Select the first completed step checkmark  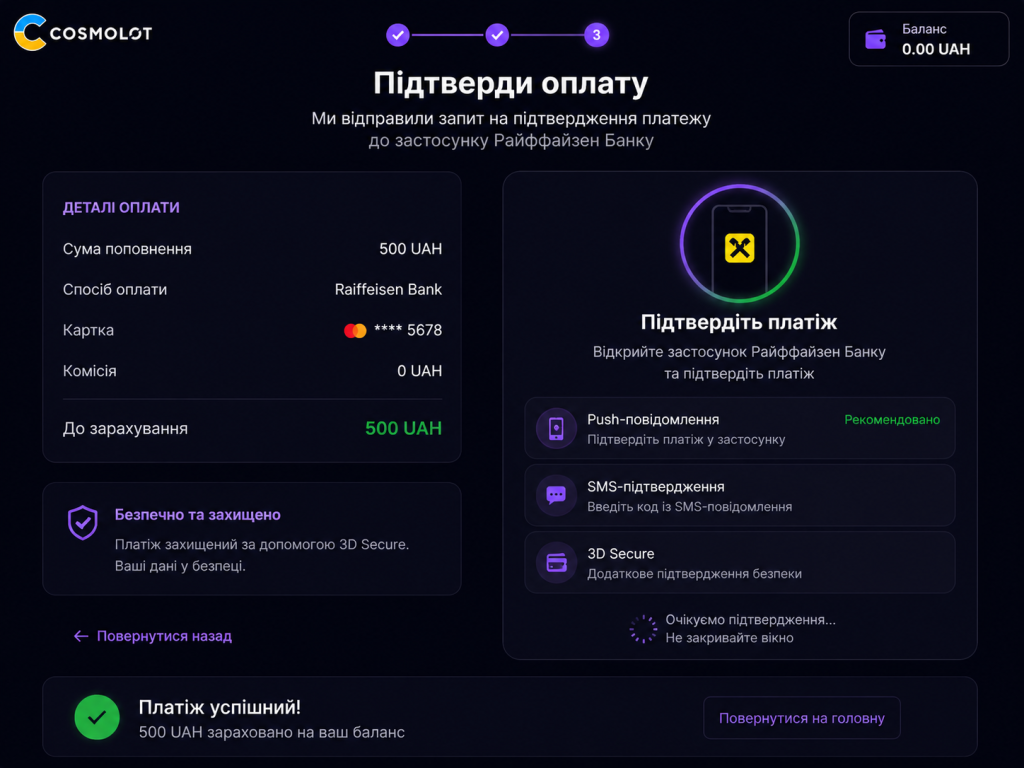coord(398,35)
